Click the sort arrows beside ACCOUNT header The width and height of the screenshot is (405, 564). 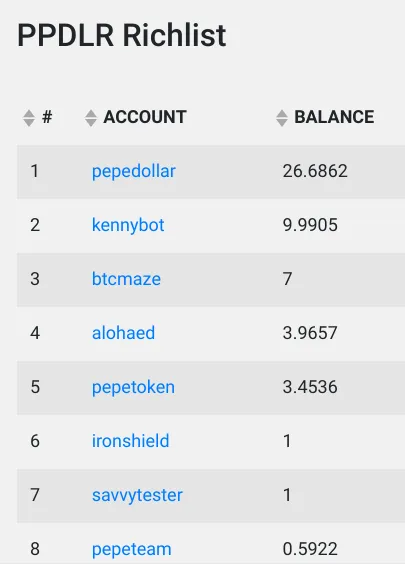coord(91,118)
